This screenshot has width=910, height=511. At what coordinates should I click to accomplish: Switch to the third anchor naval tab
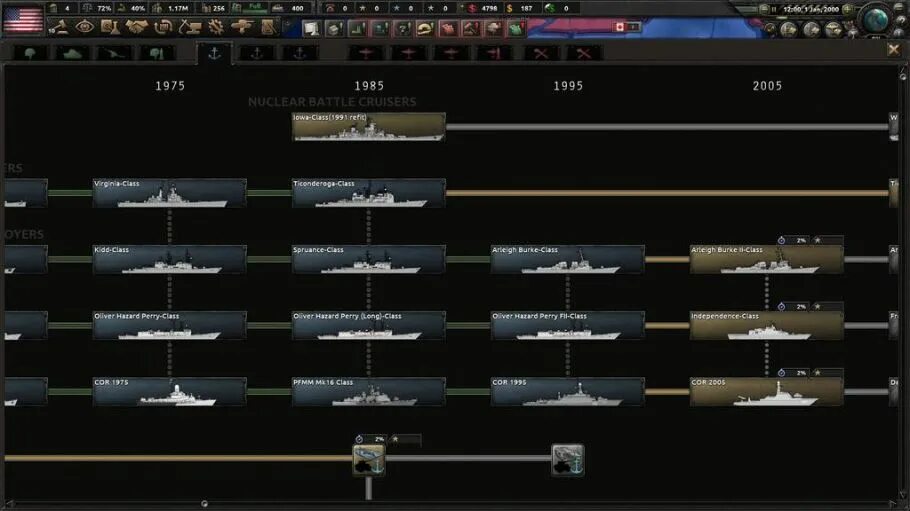click(x=299, y=53)
